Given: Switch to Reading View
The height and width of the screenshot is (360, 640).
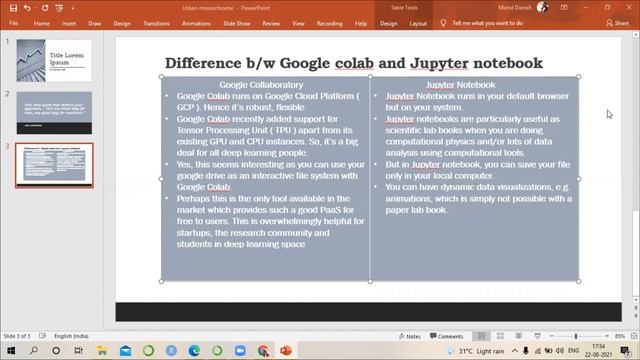Looking at the screenshot, I should point(518,336).
